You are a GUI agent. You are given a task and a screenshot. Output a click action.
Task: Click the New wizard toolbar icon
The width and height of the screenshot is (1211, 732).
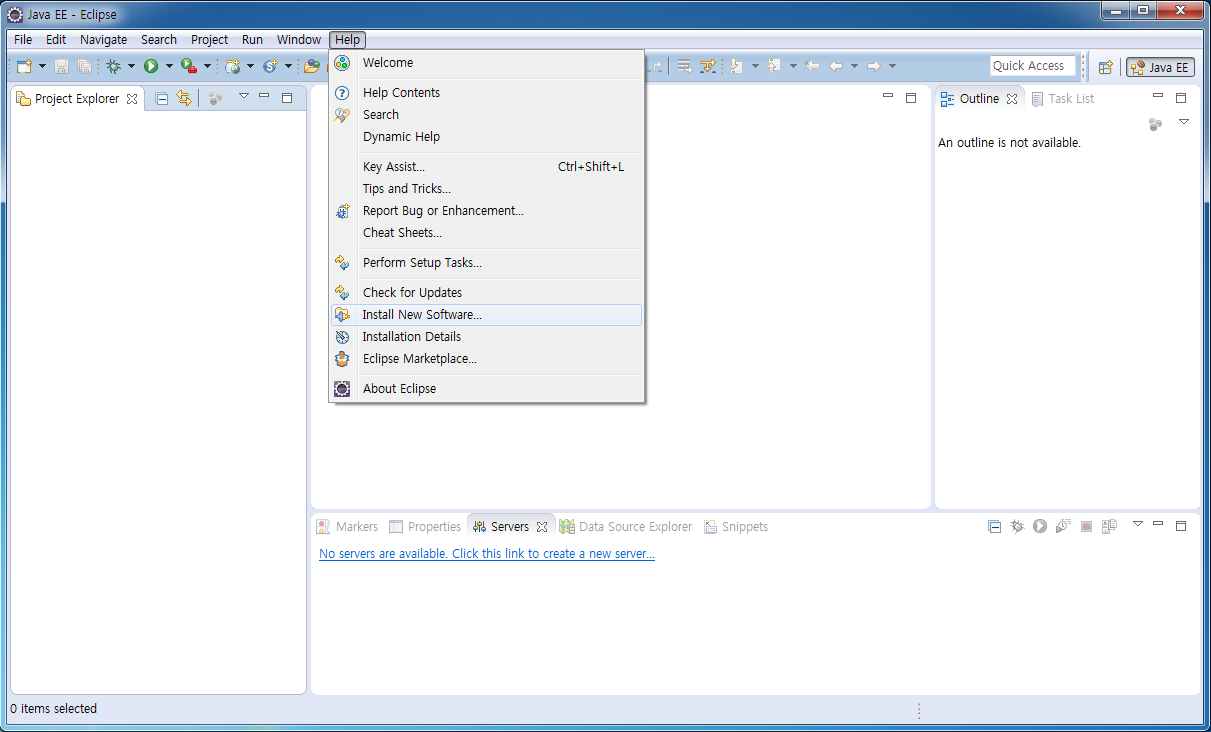point(25,66)
